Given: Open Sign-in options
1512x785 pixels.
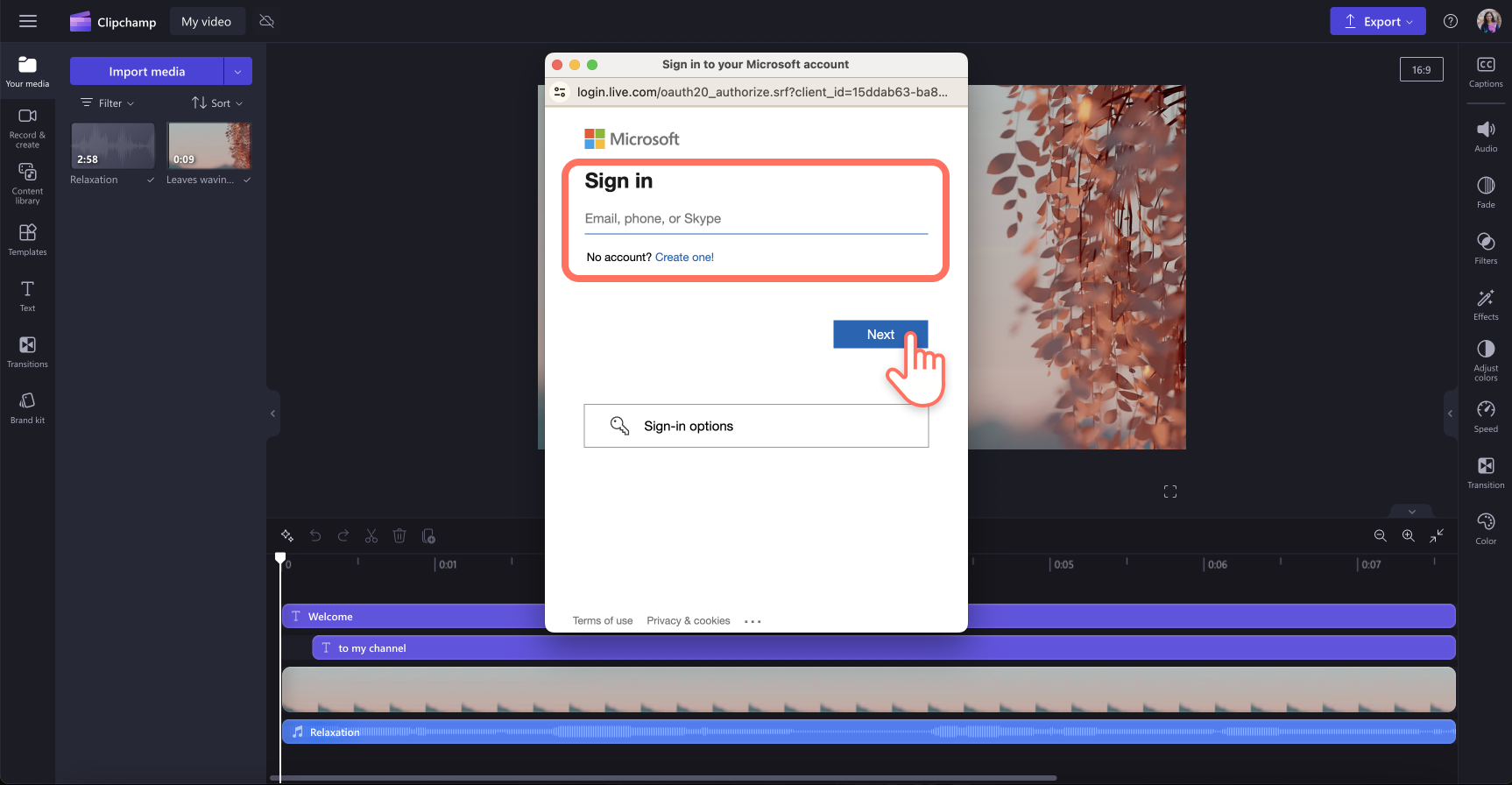Looking at the screenshot, I should [x=756, y=426].
